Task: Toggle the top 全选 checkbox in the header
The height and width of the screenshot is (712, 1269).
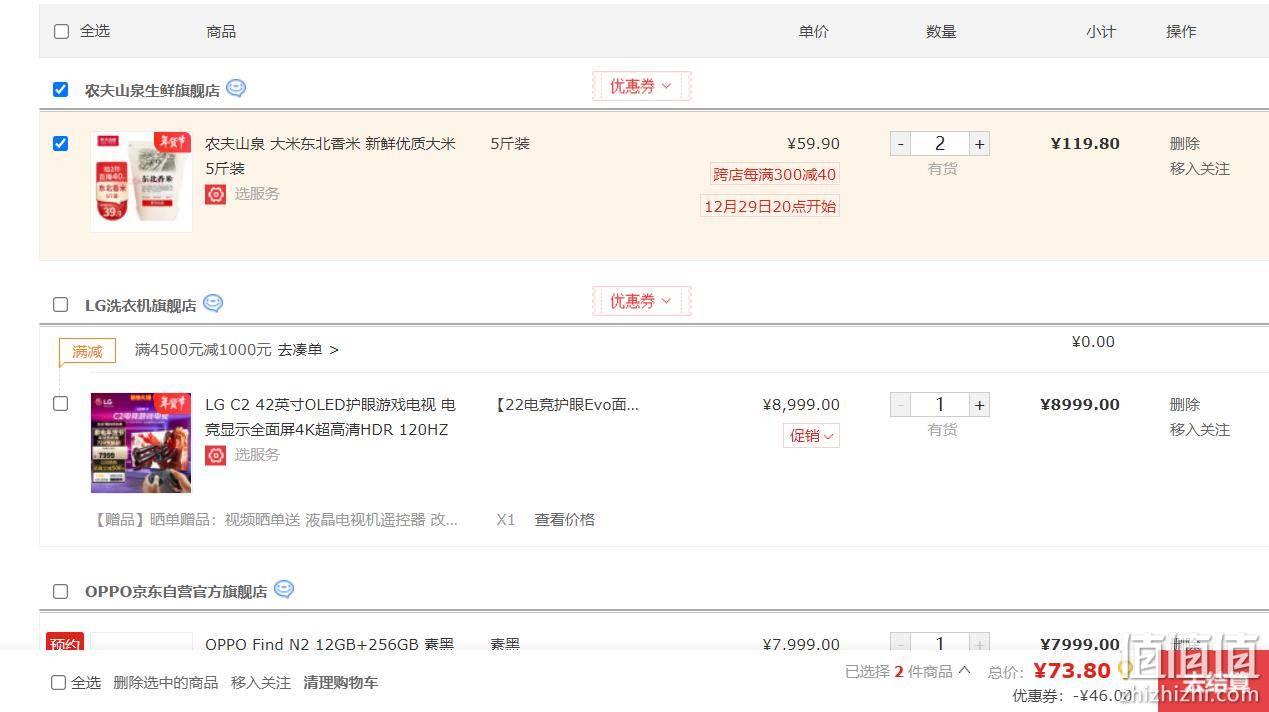Action: point(61,31)
